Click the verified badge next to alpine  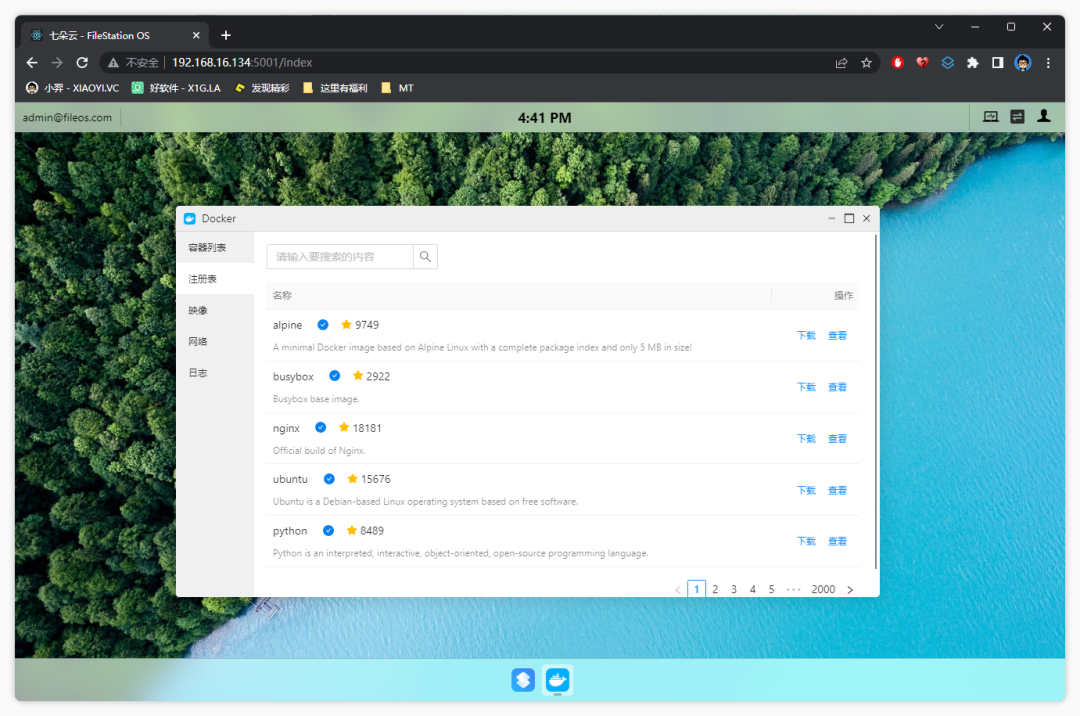(322, 325)
